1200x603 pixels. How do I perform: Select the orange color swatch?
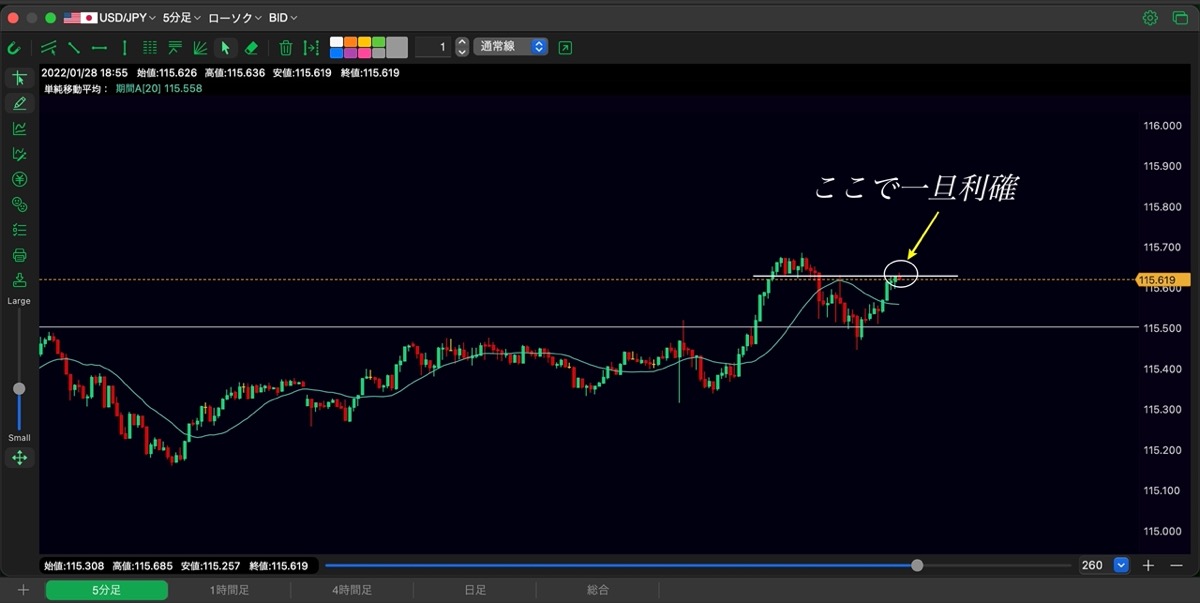tap(350, 42)
